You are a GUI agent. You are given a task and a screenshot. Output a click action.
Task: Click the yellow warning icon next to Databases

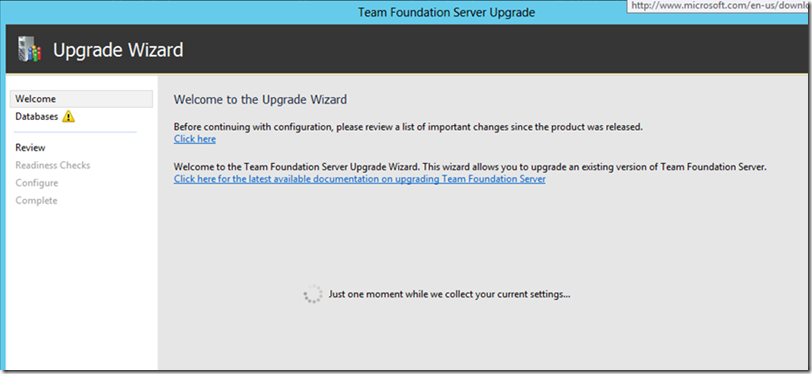[68, 117]
